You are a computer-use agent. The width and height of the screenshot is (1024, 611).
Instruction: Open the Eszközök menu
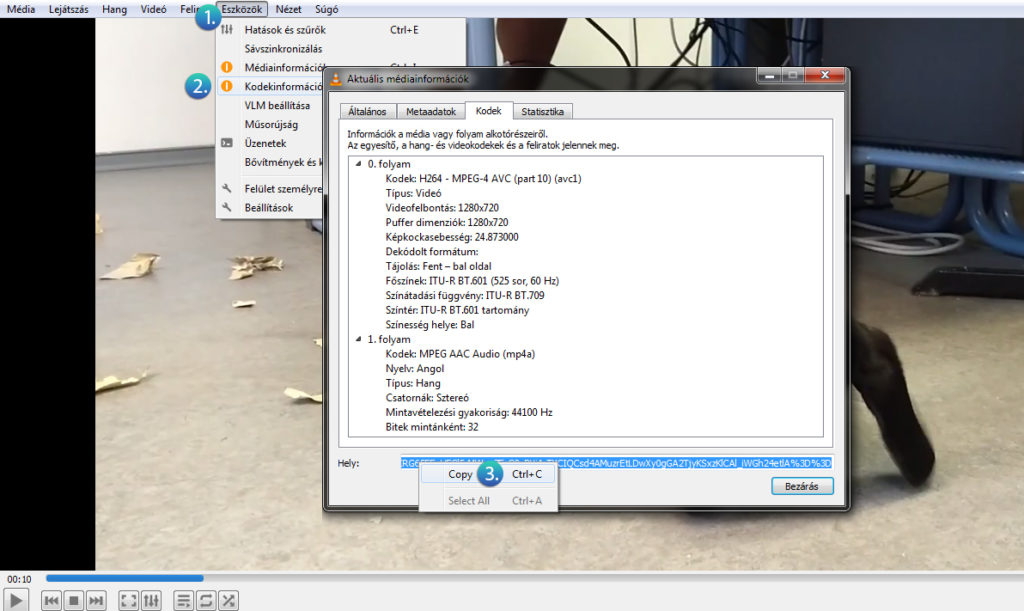[x=242, y=9]
